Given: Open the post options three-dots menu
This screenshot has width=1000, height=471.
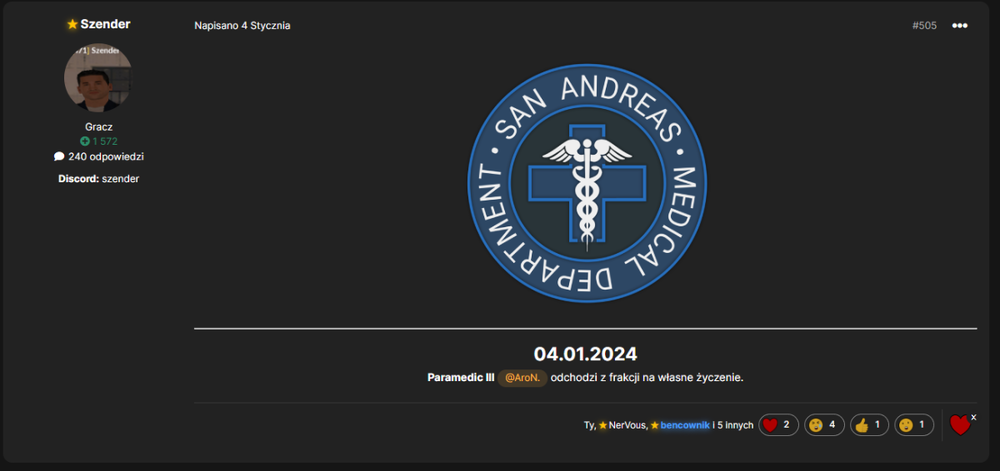Looking at the screenshot, I should tap(959, 25).
